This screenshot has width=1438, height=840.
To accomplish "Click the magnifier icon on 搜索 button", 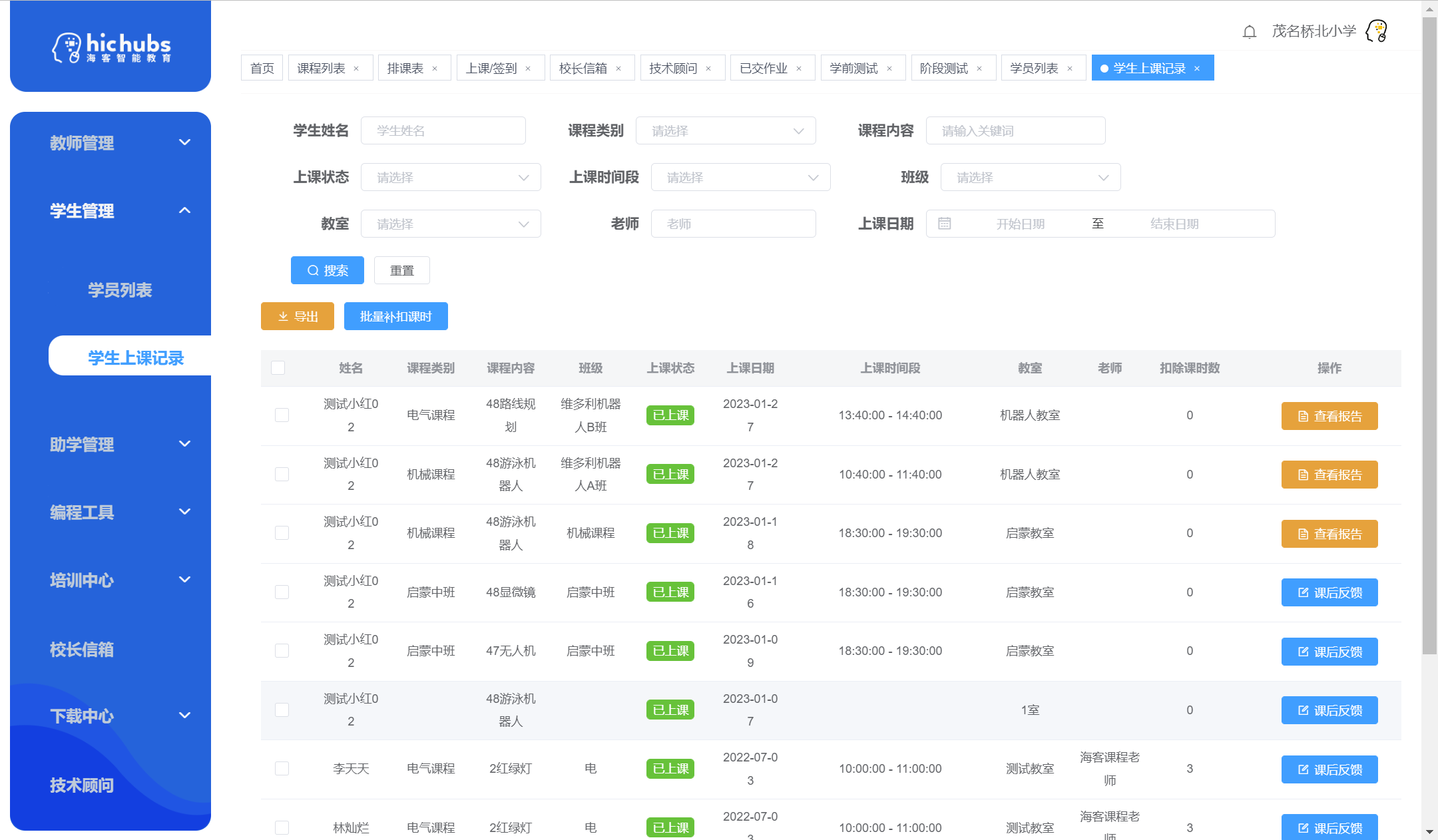I will click(312, 270).
